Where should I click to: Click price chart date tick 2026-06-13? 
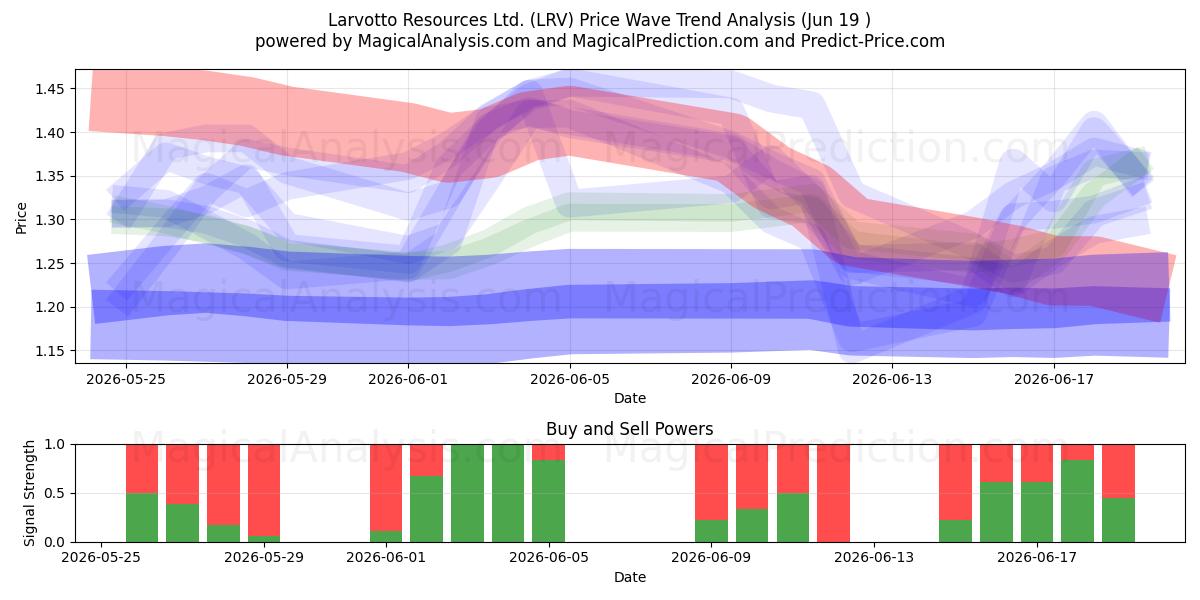point(893,379)
